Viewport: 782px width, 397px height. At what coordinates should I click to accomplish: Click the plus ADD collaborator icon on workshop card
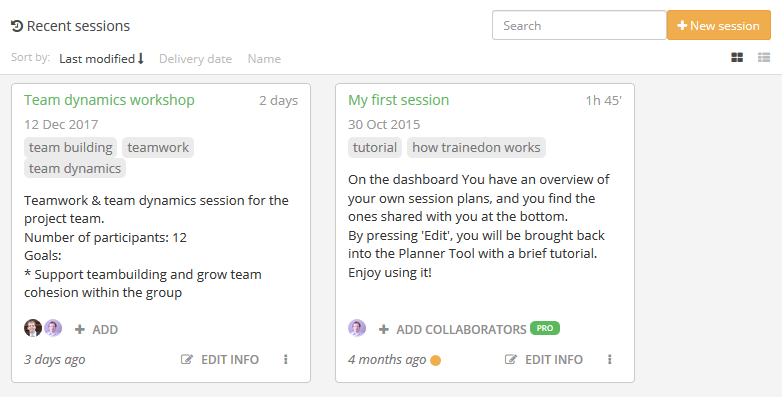click(x=79, y=329)
